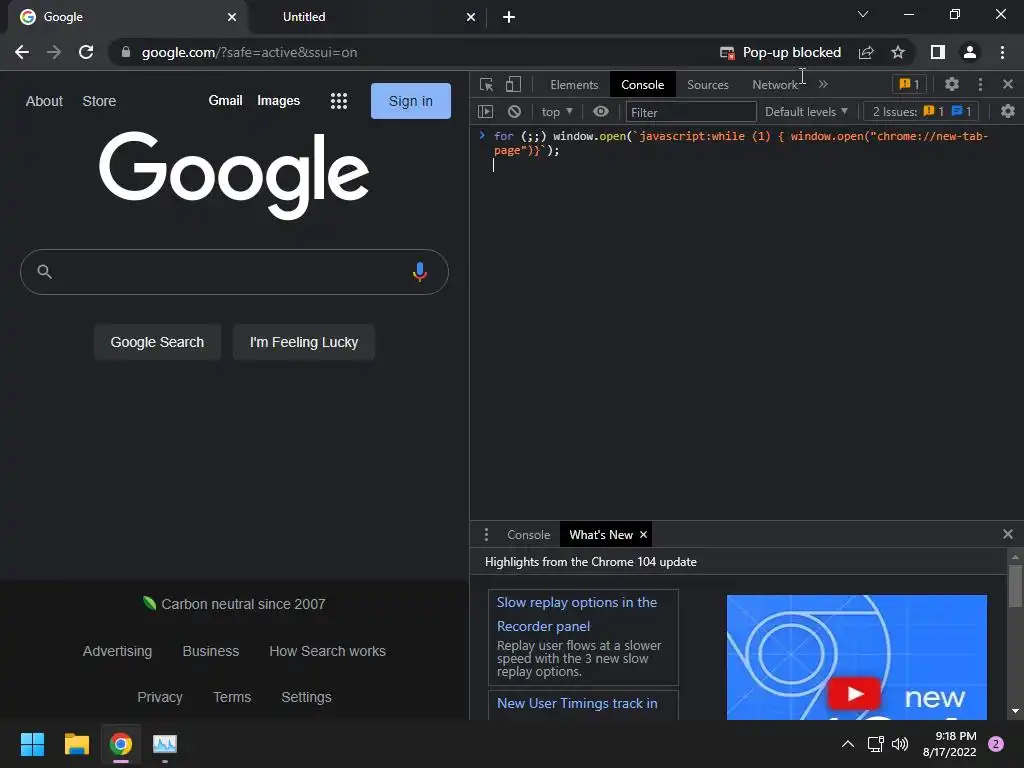Switch to the Untitled tab
Screen dimensions: 1024x768
pyautogui.click(x=304, y=17)
